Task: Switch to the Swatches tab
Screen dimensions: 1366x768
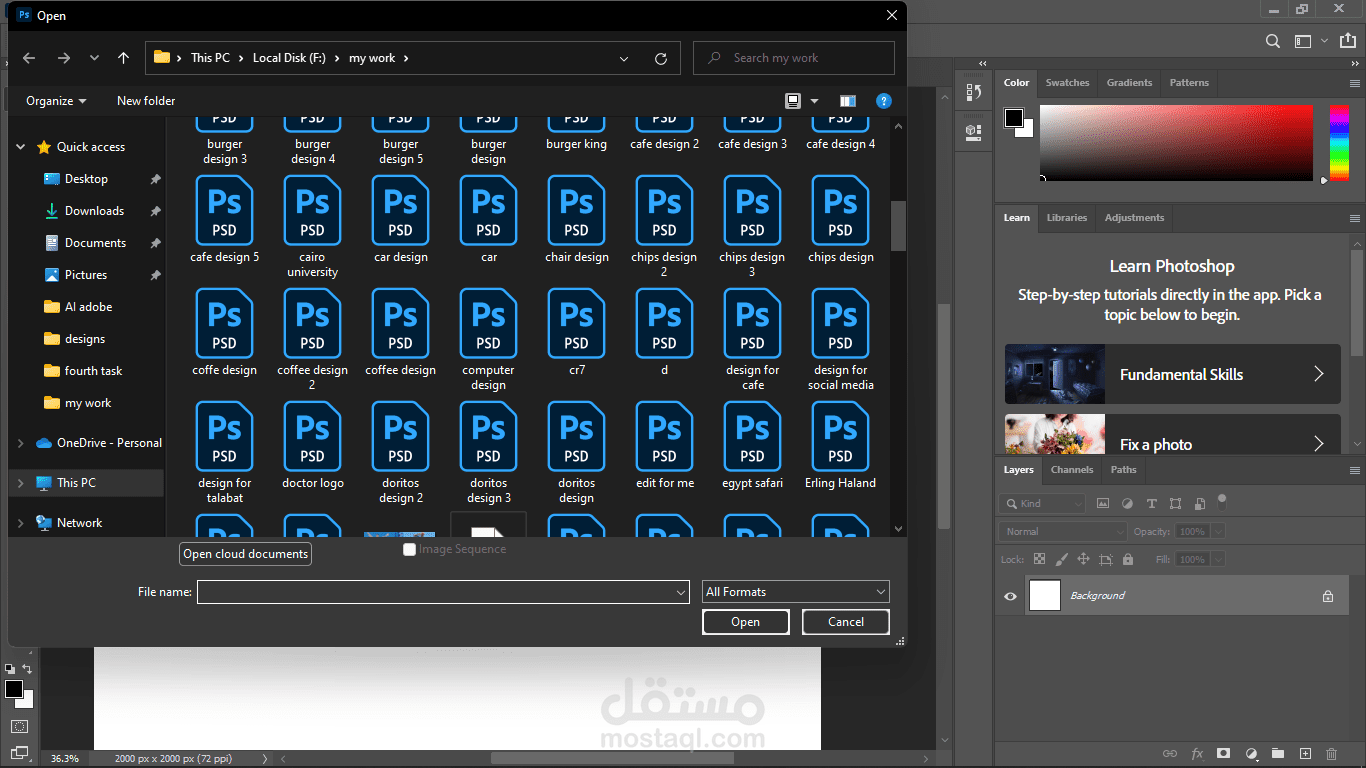Action: [x=1067, y=83]
